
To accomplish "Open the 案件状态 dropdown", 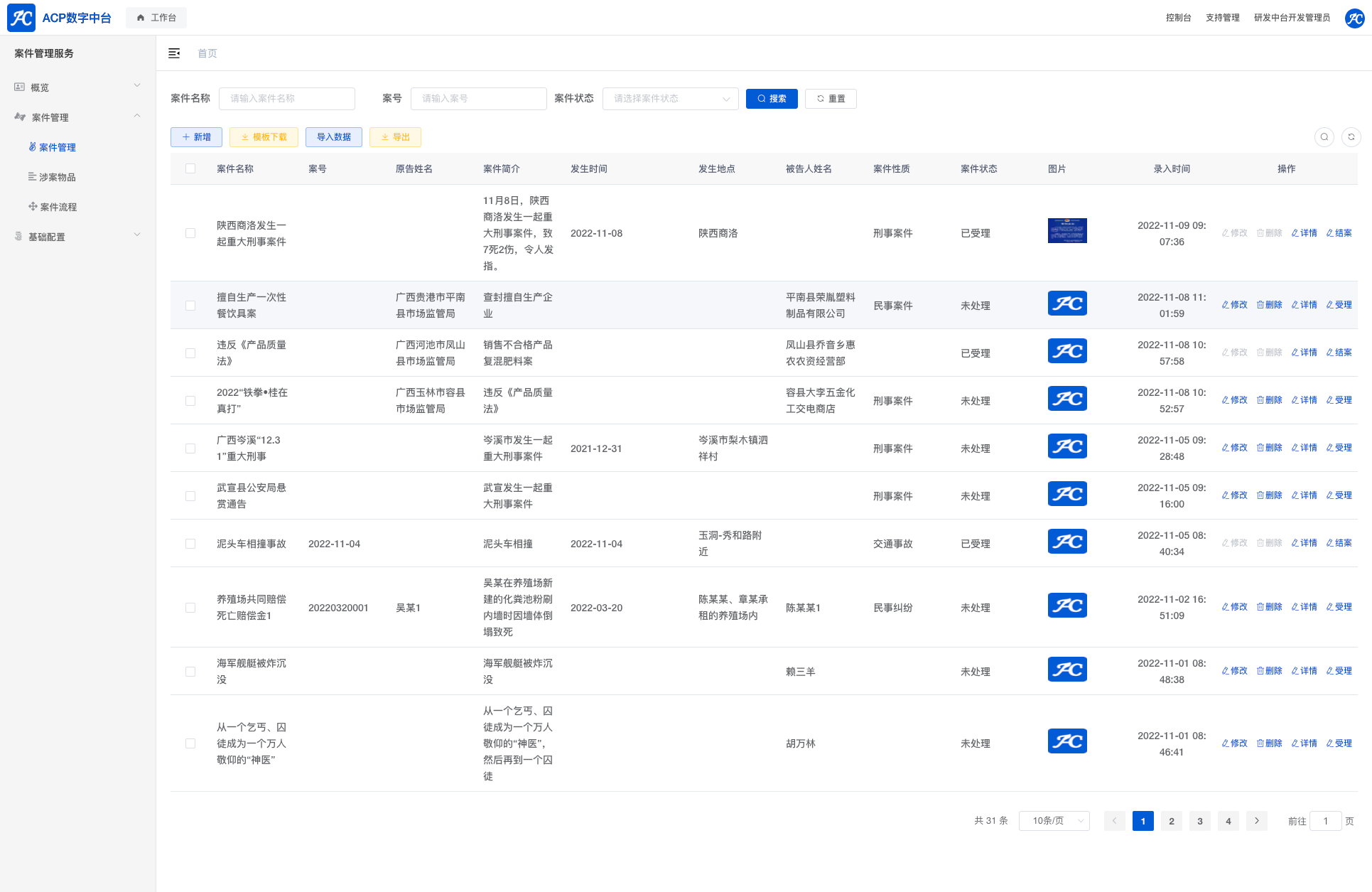I will pos(670,99).
